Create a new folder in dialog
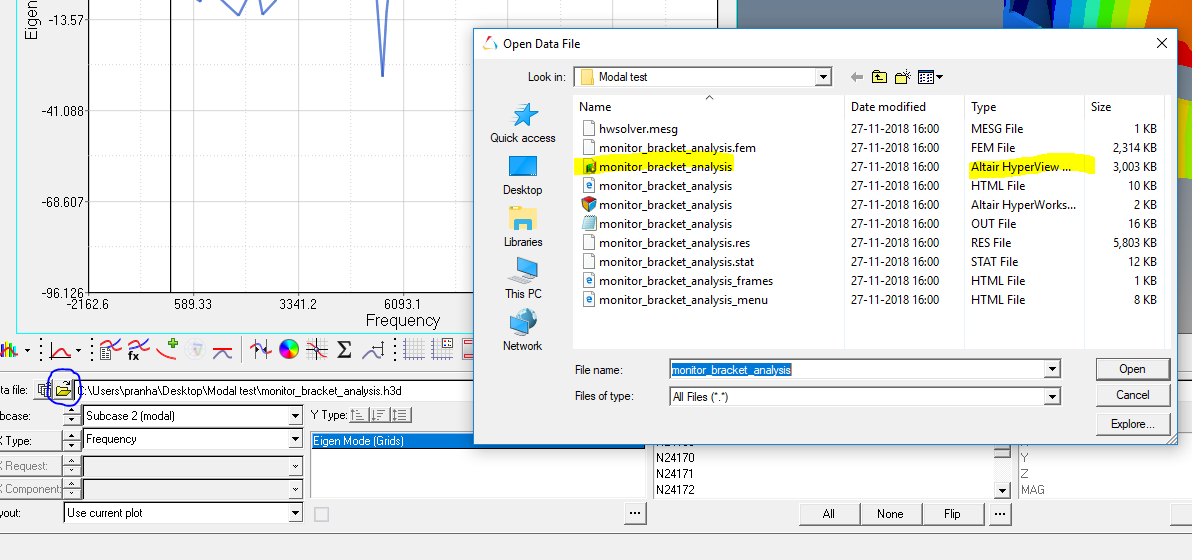The width and height of the screenshot is (1192, 560). point(902,77)
